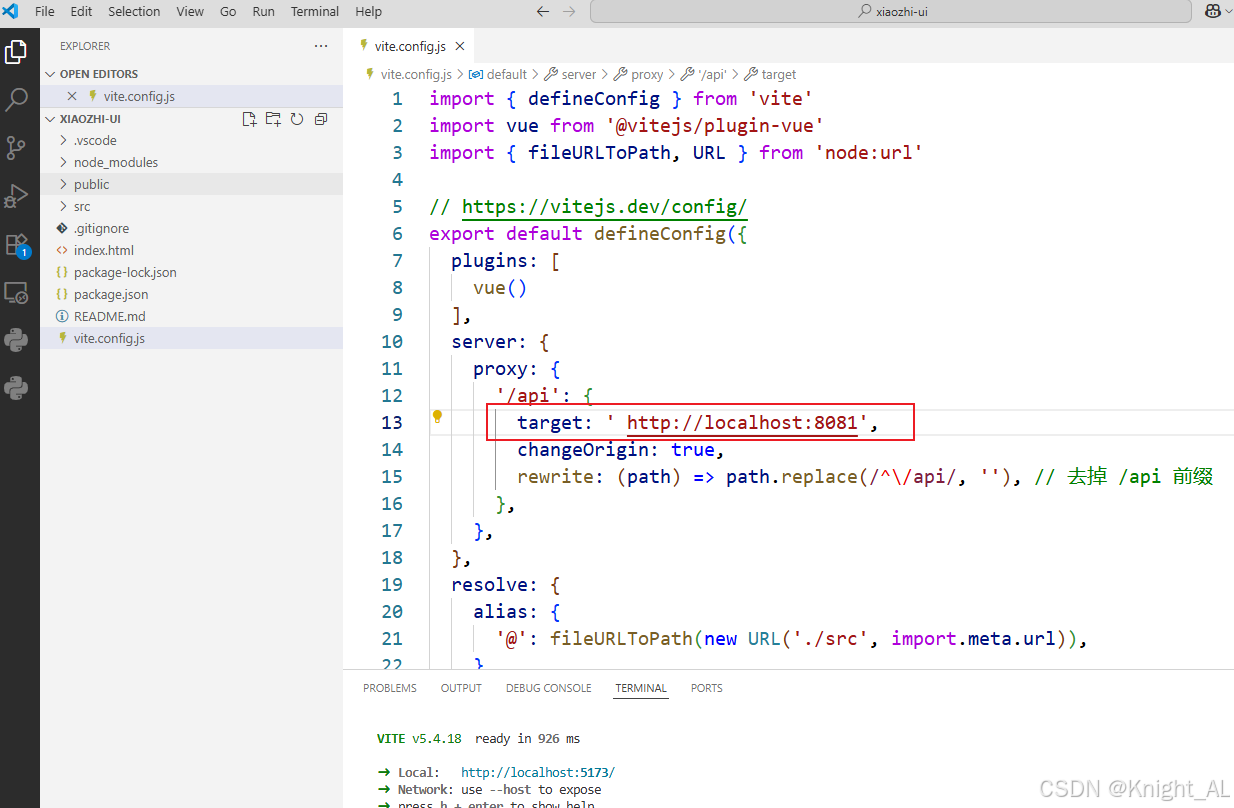Viewport: 1234px width, 808px height.
Task: Click the lightbulb code action icon
Action: (x=437, y=417)
